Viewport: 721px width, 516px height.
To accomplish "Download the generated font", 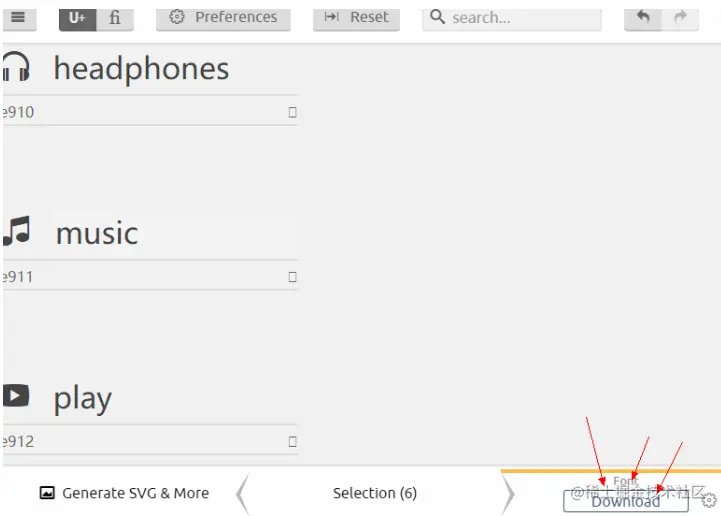I will coord(625,501).
